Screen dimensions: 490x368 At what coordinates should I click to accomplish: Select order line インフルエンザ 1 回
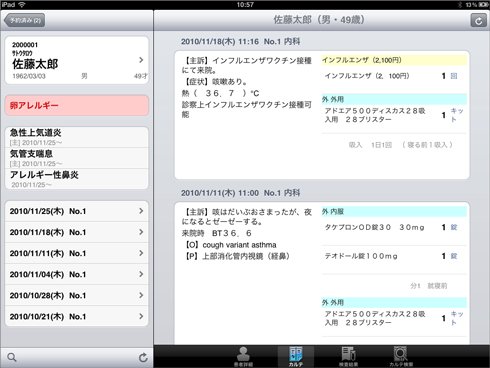(394, 76)
